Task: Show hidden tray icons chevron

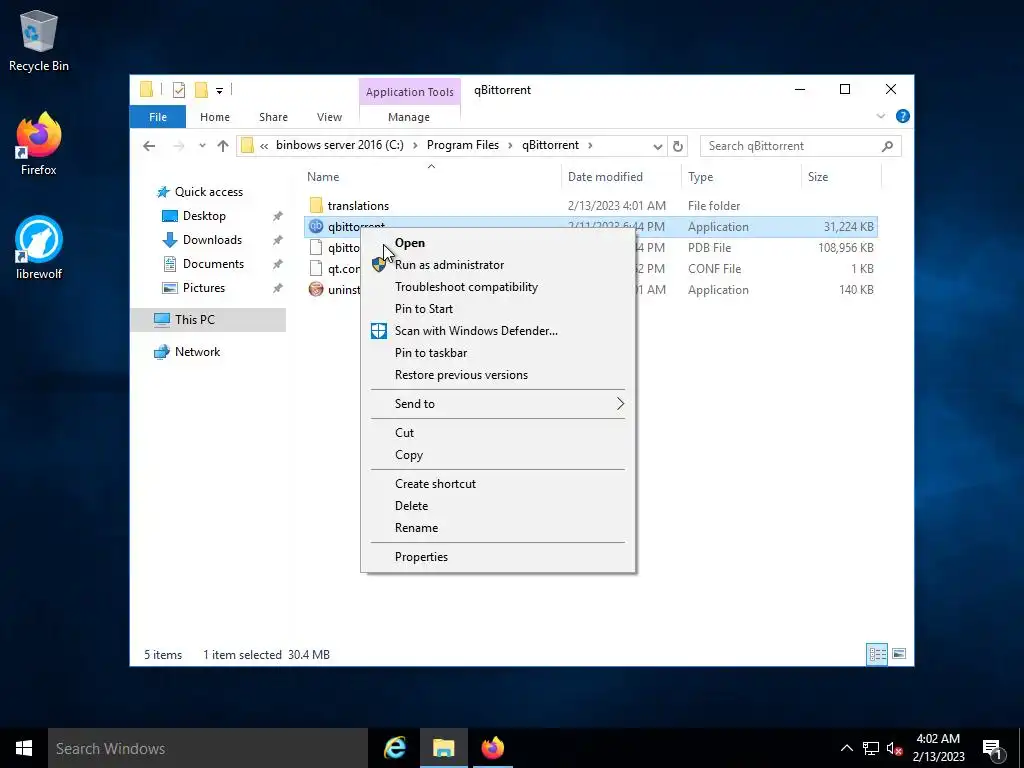Action: [x=846, y=748]
